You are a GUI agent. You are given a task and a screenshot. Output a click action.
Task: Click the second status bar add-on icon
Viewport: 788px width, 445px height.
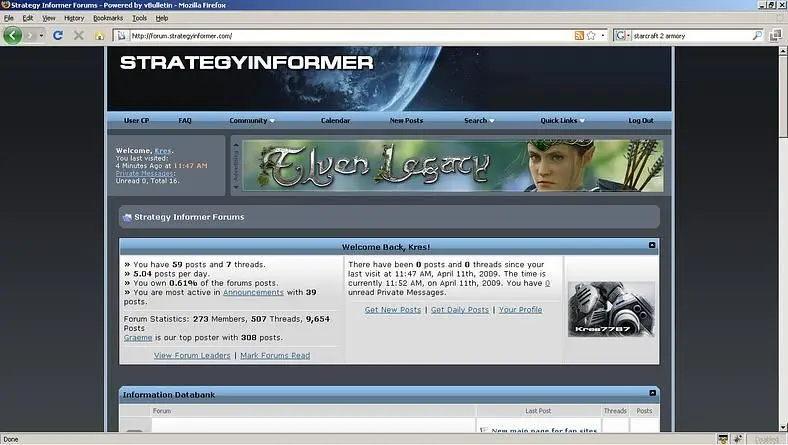click(x=737, y=439)
